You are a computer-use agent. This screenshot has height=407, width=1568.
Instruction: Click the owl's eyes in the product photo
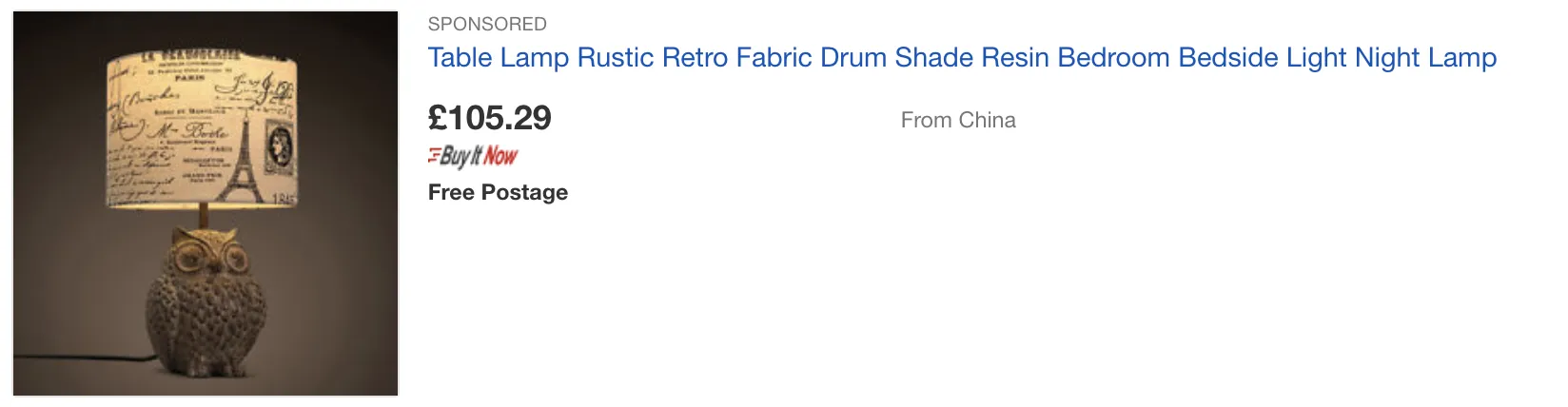point(206,255)
